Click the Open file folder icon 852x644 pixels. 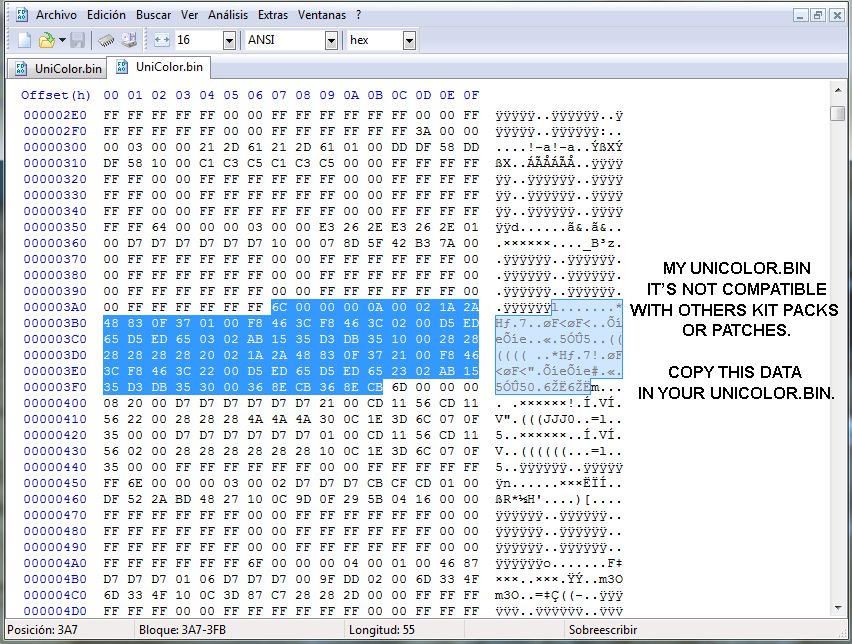pos(46,40)
